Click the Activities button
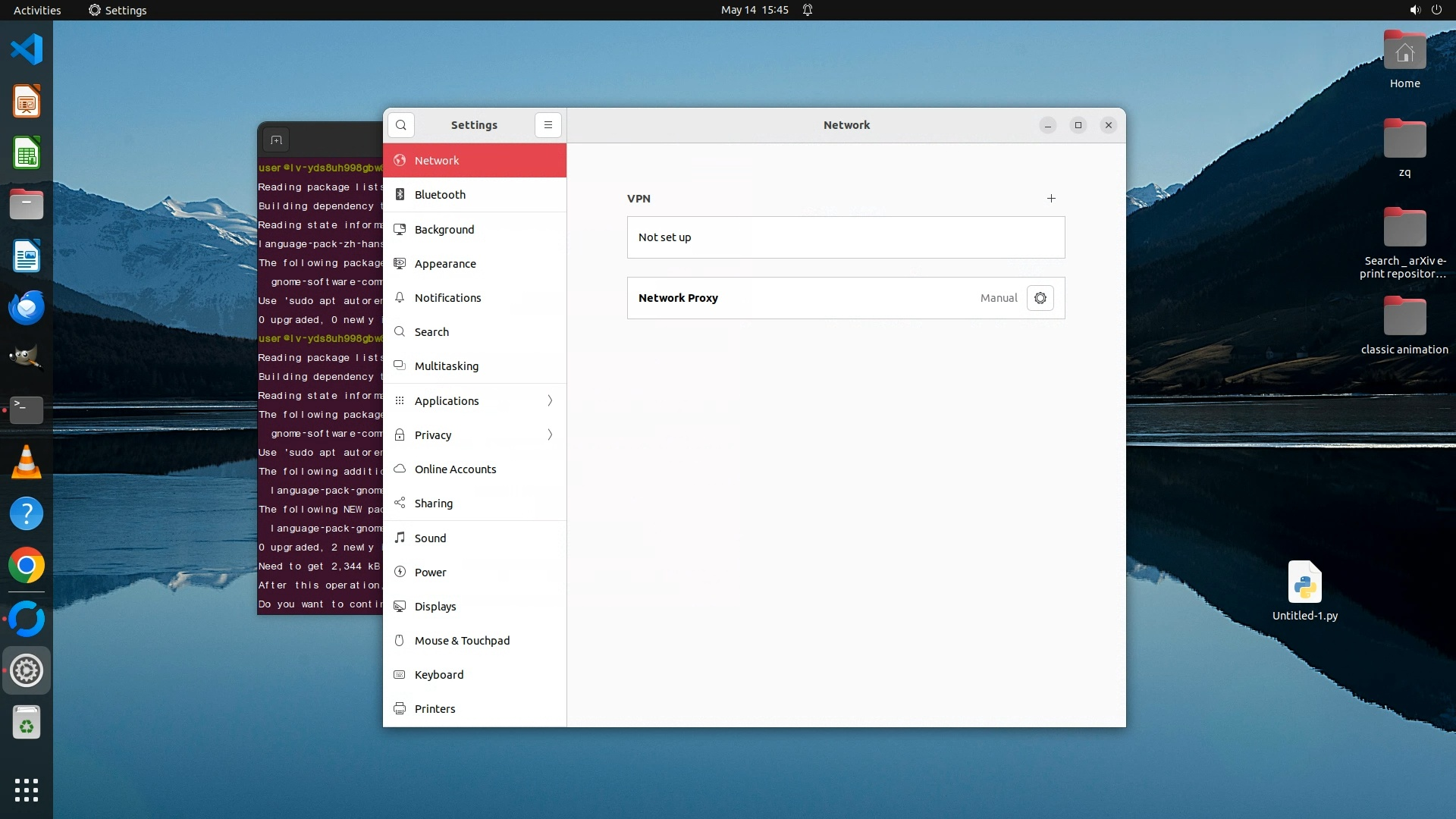The width and height of the screenshot is (1456, 819). click(37, 10)
